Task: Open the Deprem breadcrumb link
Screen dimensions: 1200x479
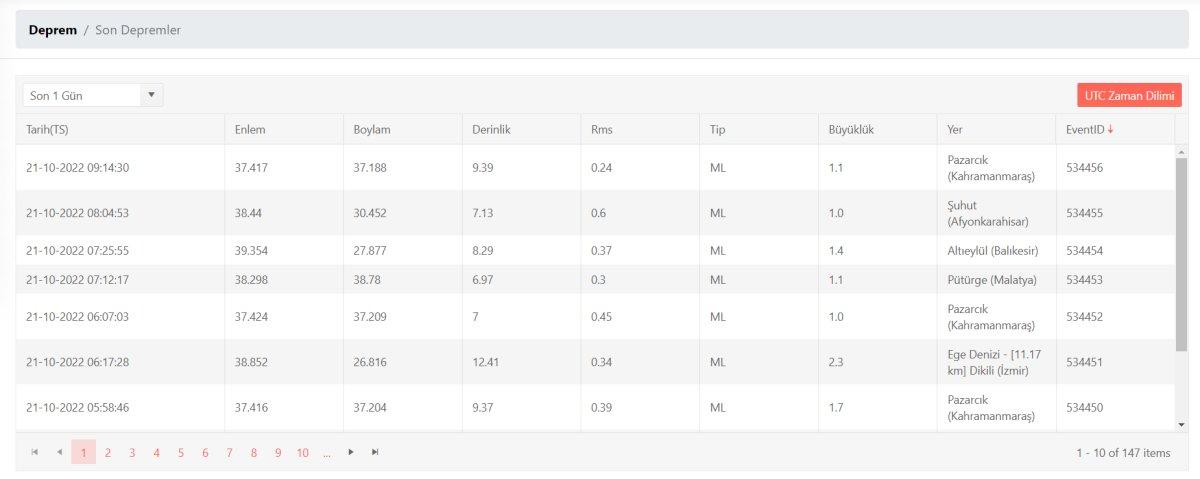Action: pyautogui.click(x=53, y=30)
